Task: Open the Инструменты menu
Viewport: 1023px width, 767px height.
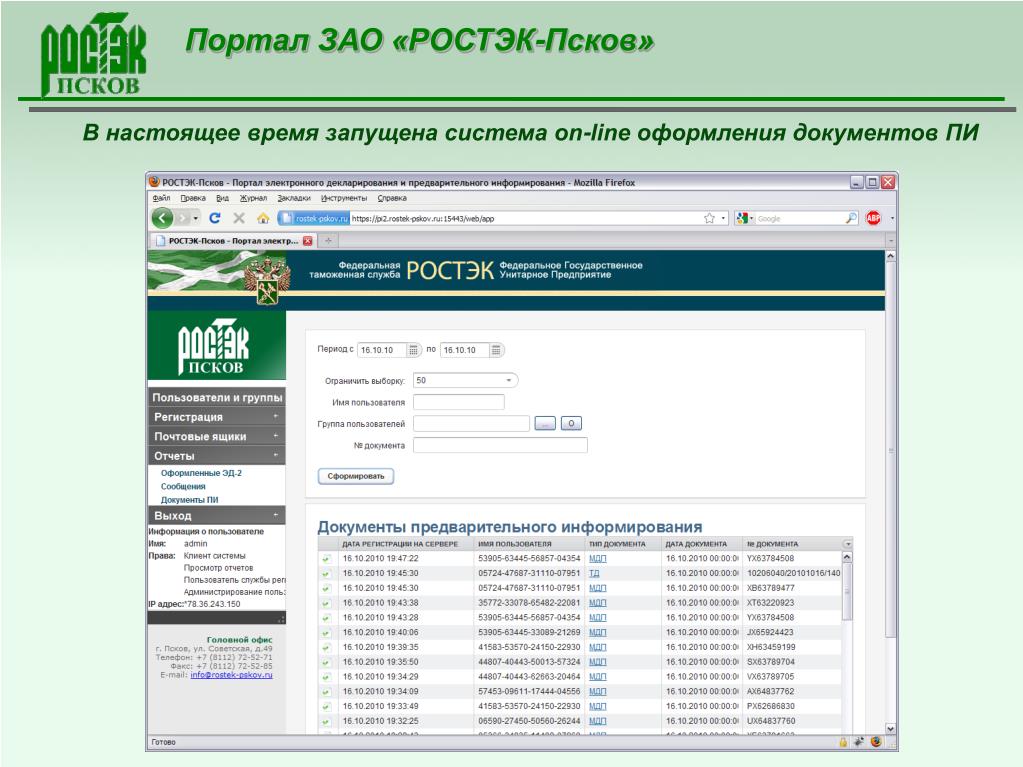Action: 344,198
